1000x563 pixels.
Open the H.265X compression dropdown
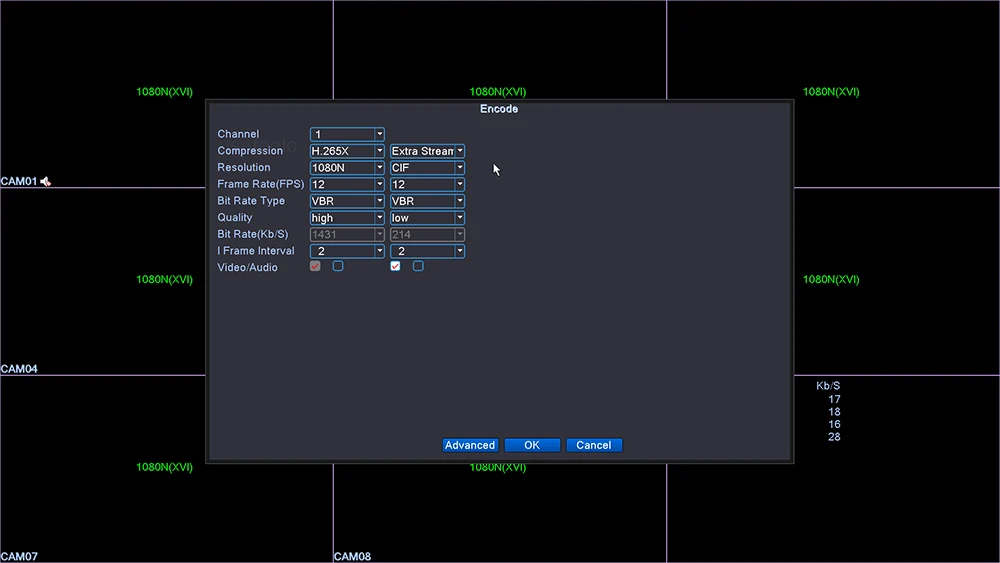pyautogui.click(x=347, y=151)
